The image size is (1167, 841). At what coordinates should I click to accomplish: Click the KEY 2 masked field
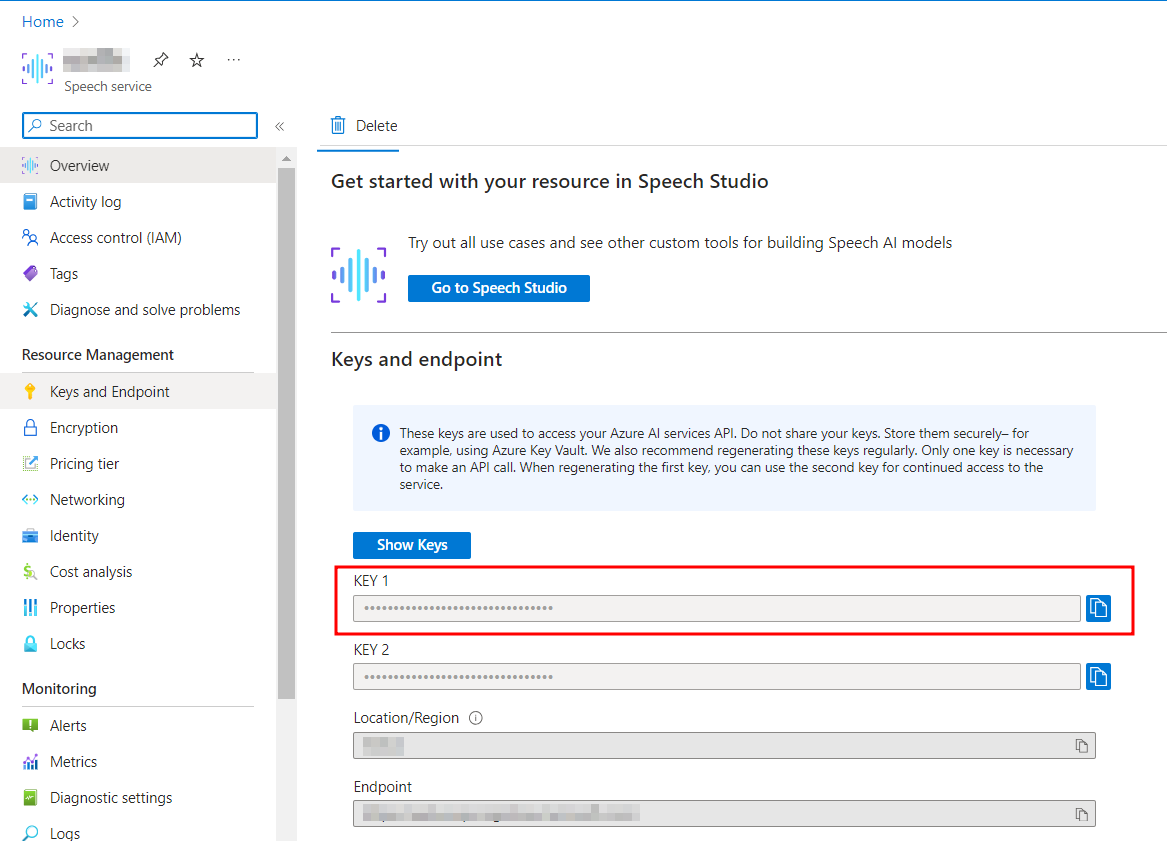coord(717,677)
